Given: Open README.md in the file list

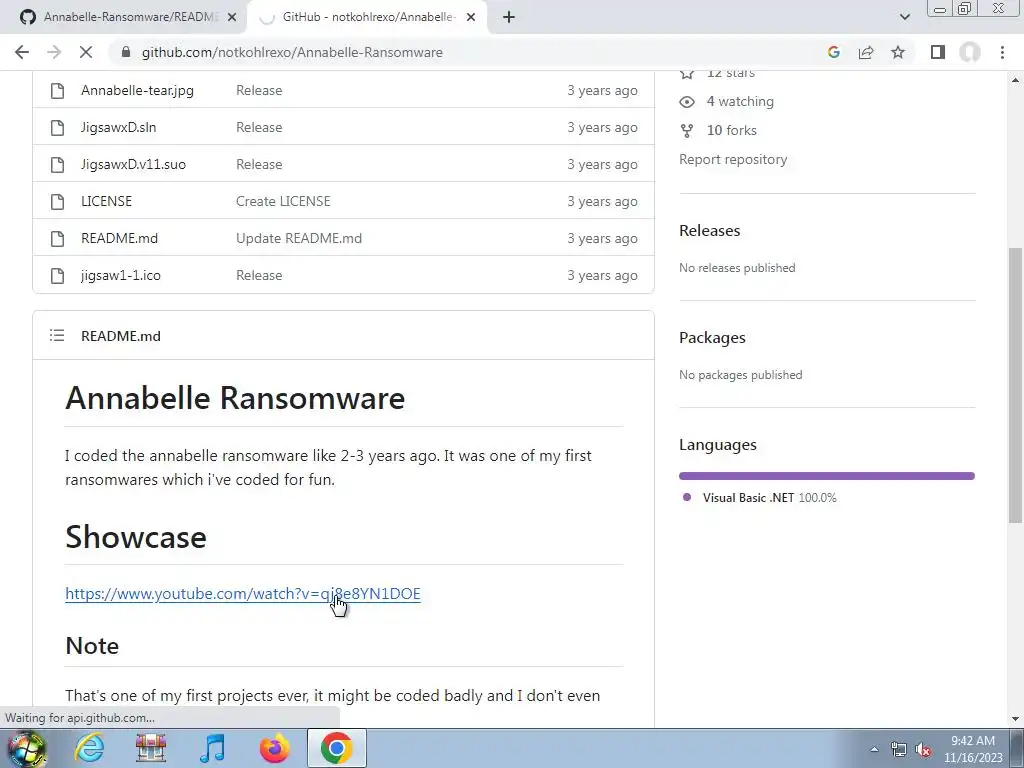Looking at the screenshot, I should point(120,238).
